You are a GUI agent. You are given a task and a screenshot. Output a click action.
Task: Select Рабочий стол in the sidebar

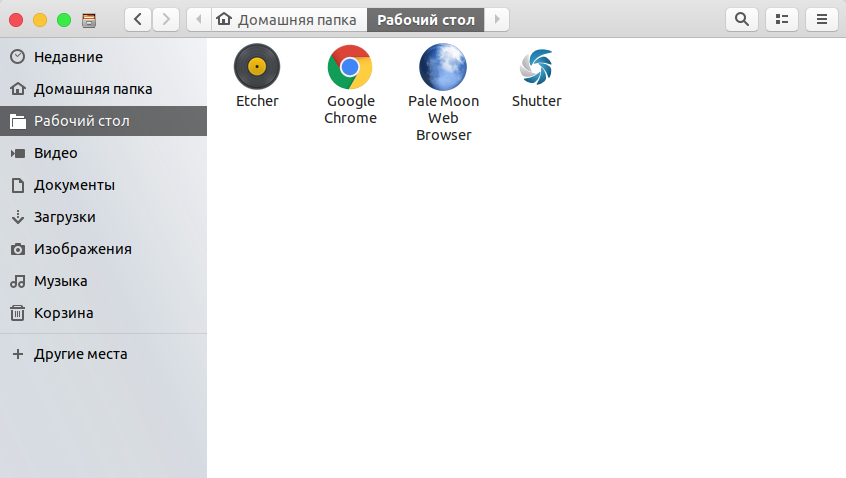pos(104,121)
